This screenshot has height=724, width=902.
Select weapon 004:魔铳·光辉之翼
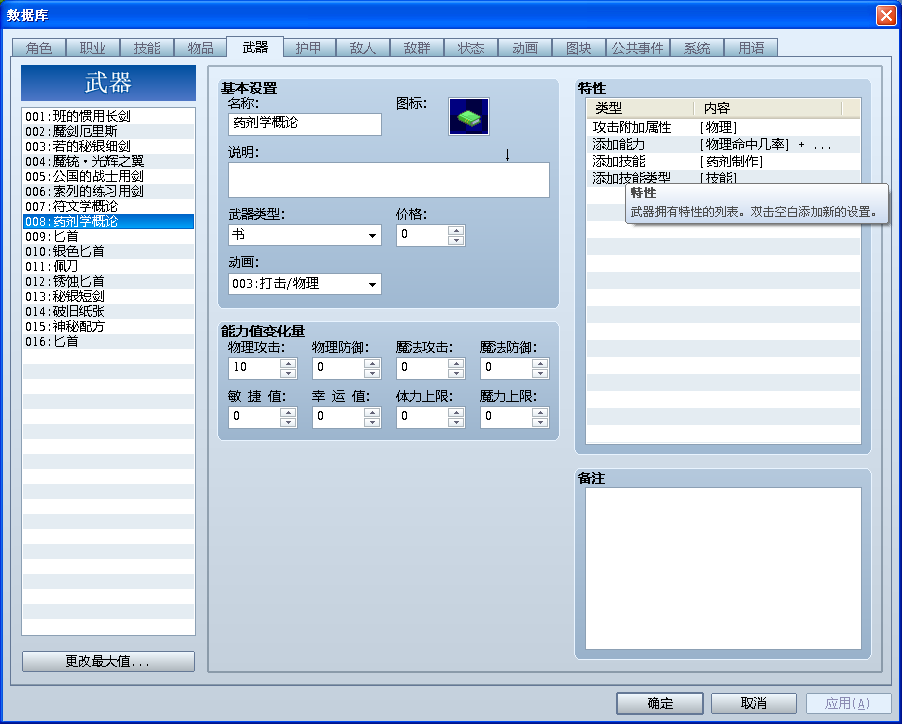[108, 161]
